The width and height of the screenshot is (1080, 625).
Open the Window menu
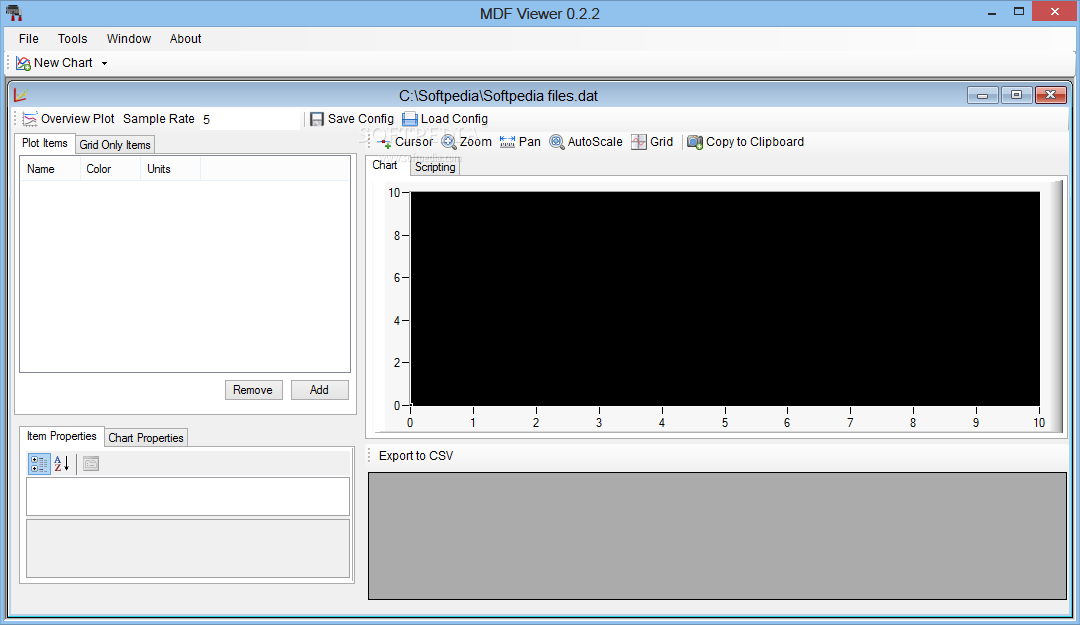point(129,39)
